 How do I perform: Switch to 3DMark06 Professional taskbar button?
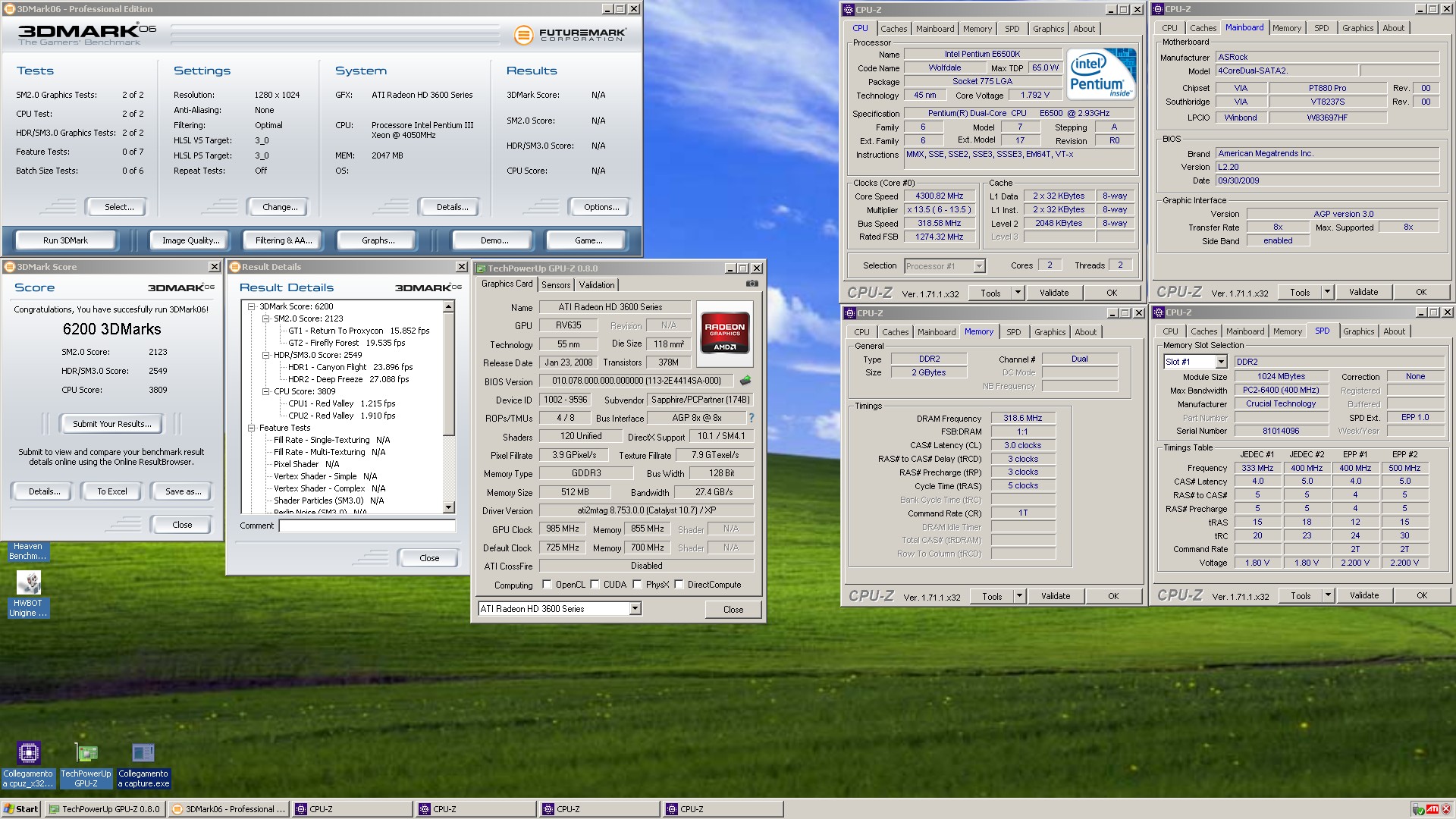click(228, 809)
